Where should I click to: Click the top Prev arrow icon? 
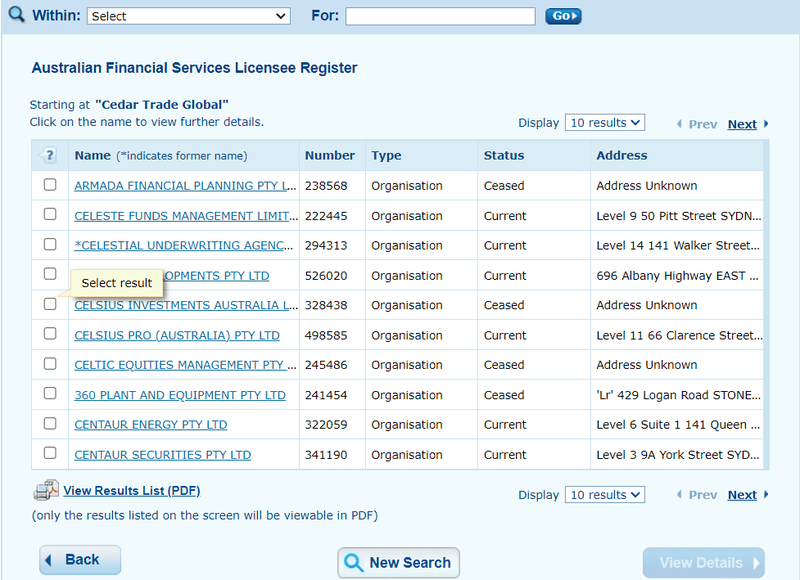[679, 124]
